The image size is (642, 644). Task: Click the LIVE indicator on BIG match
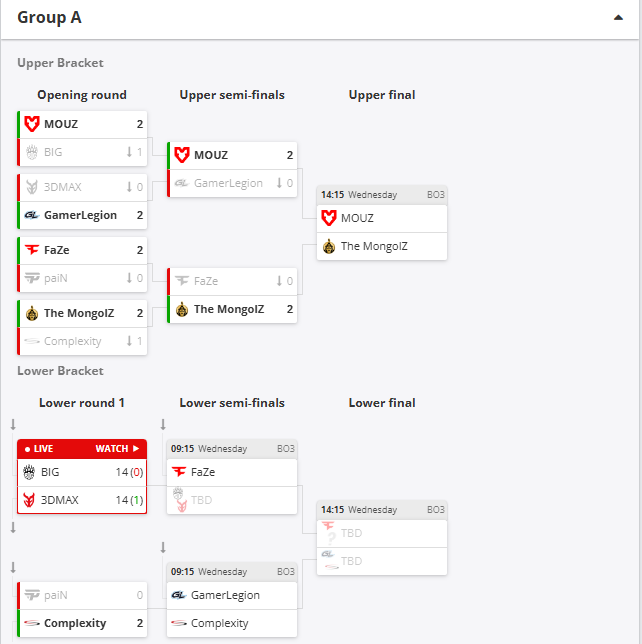coord(39,449)
